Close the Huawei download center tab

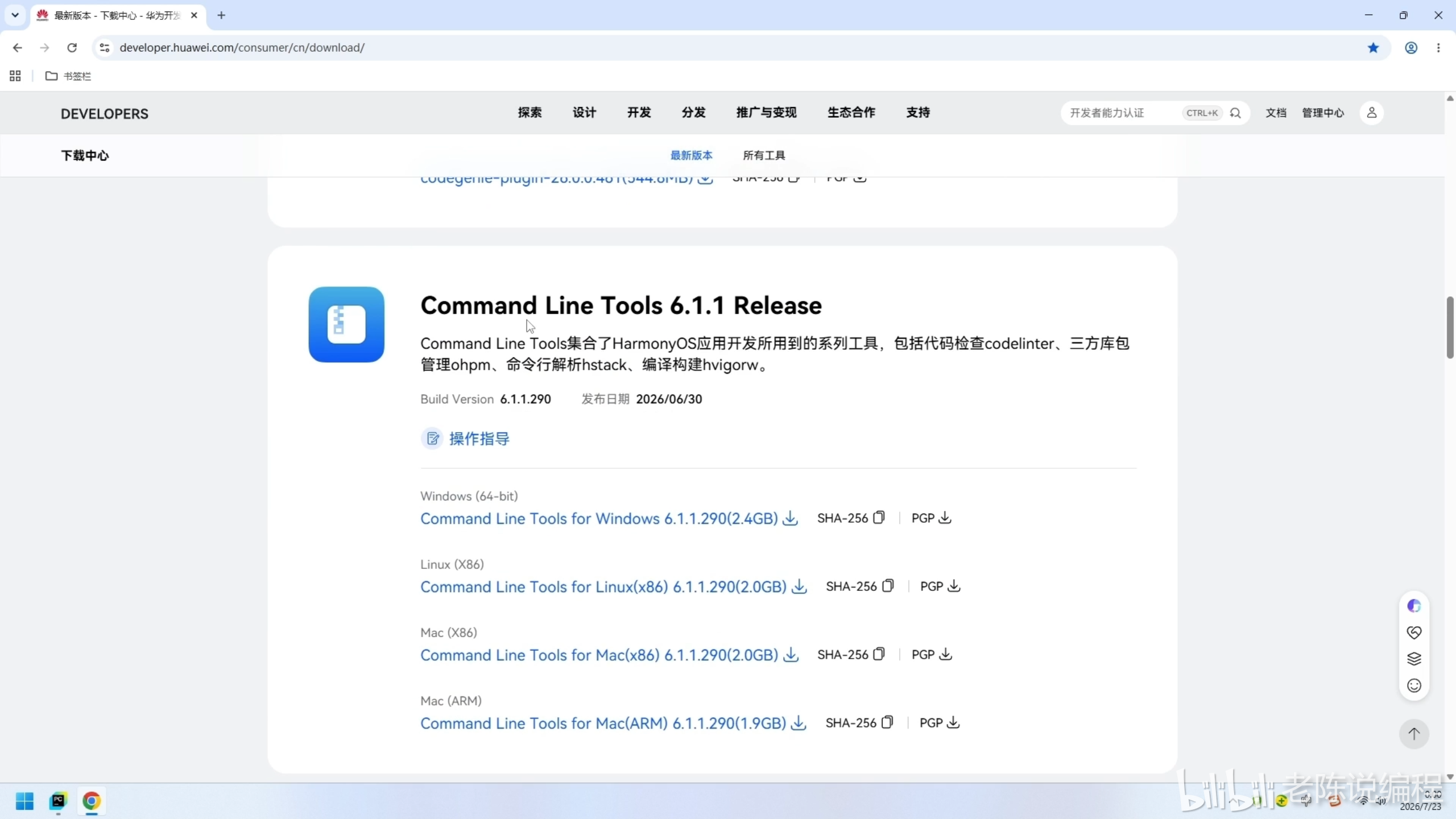click(194, 15)
